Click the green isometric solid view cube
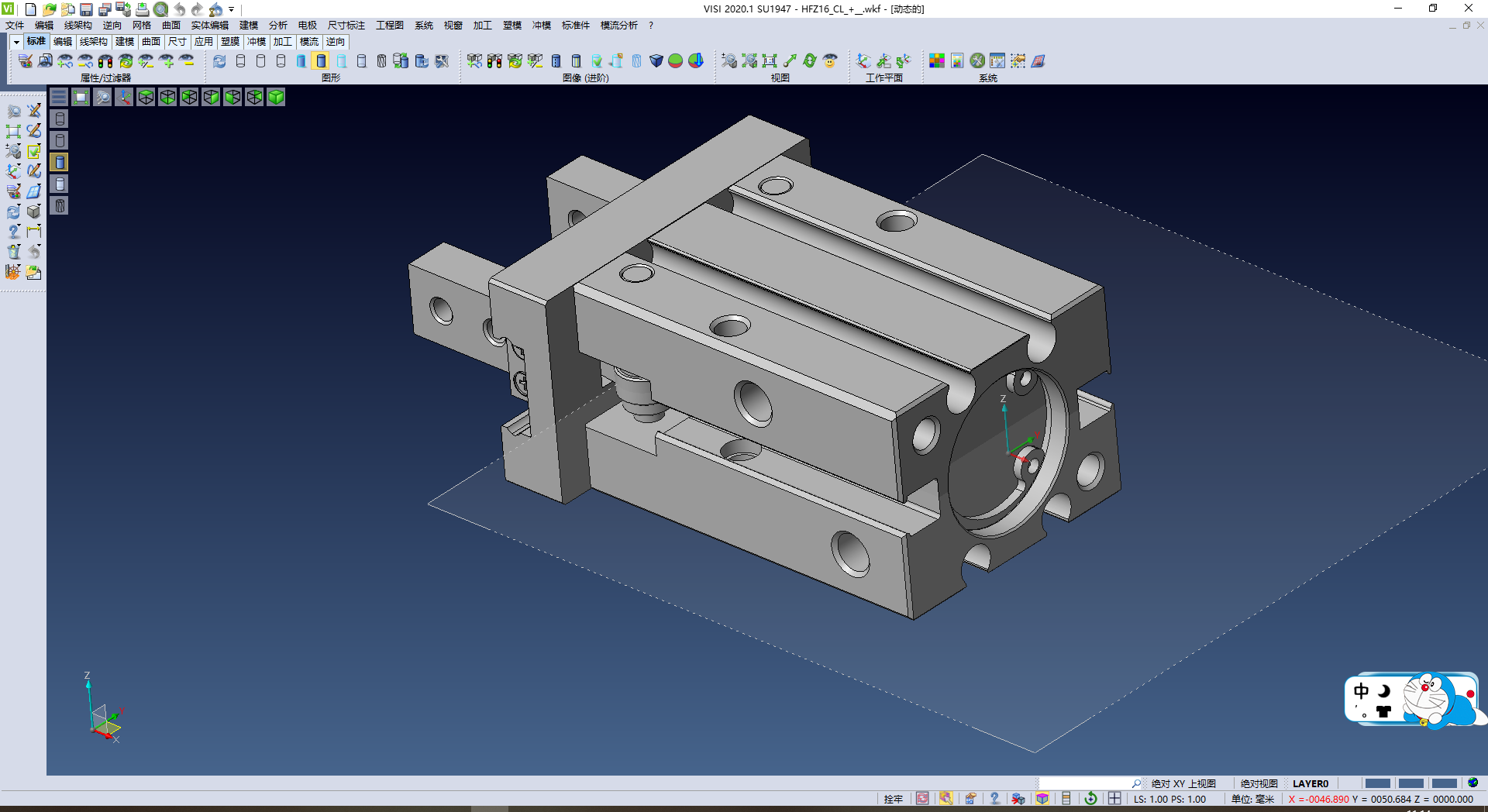The height and width of the screenshot is (812, 1488). click(x=276, y=97)
